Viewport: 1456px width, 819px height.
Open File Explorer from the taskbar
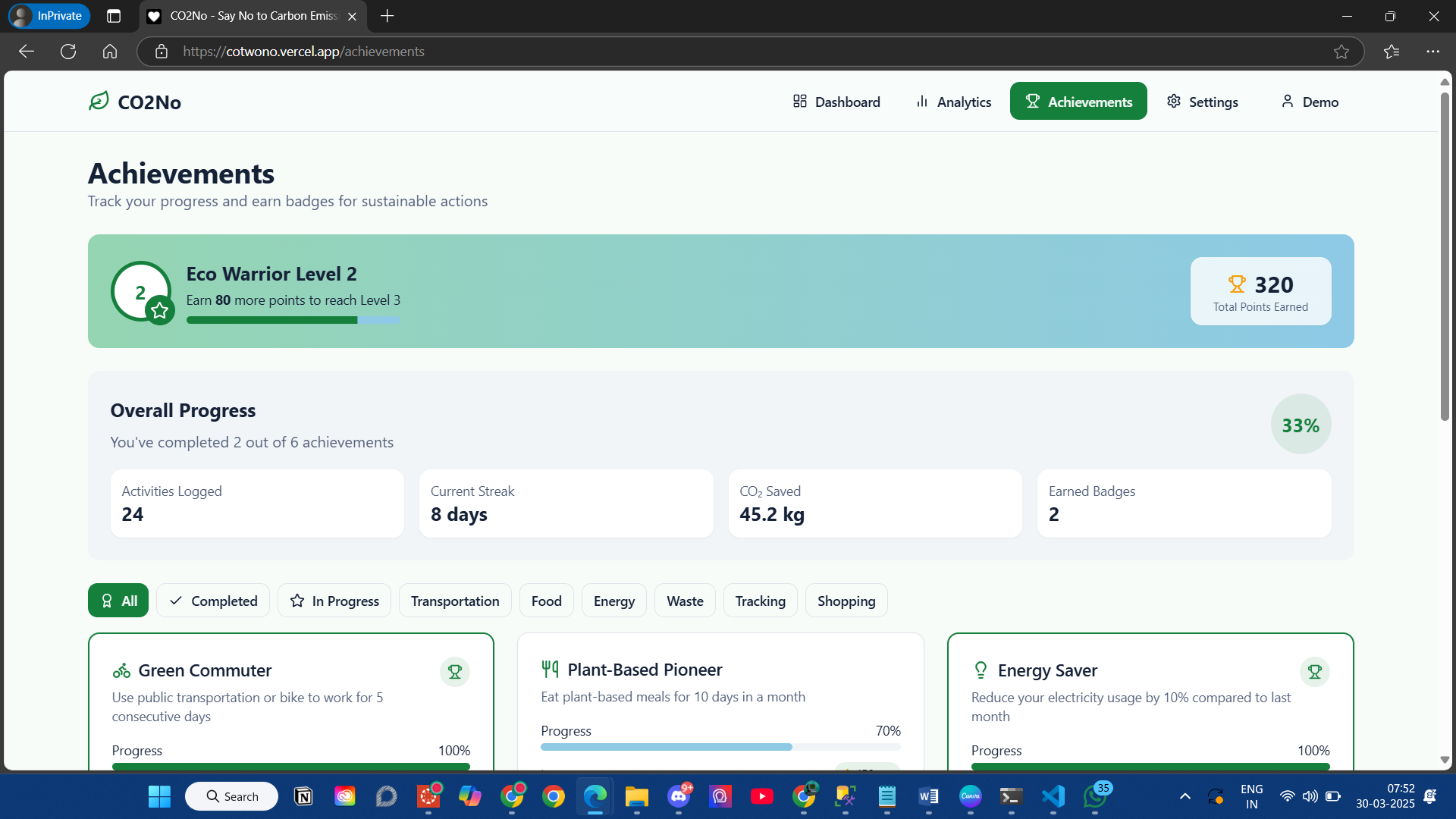tap(636, 796)
